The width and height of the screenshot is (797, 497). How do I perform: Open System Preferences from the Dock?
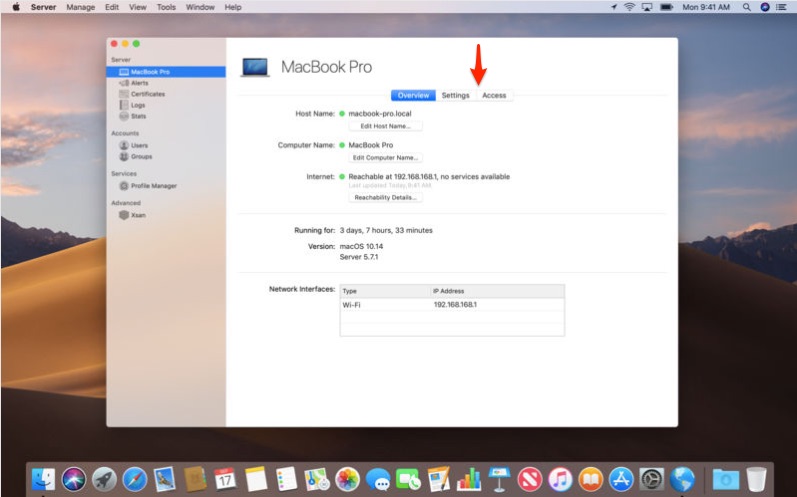click(x=652, y=479)
